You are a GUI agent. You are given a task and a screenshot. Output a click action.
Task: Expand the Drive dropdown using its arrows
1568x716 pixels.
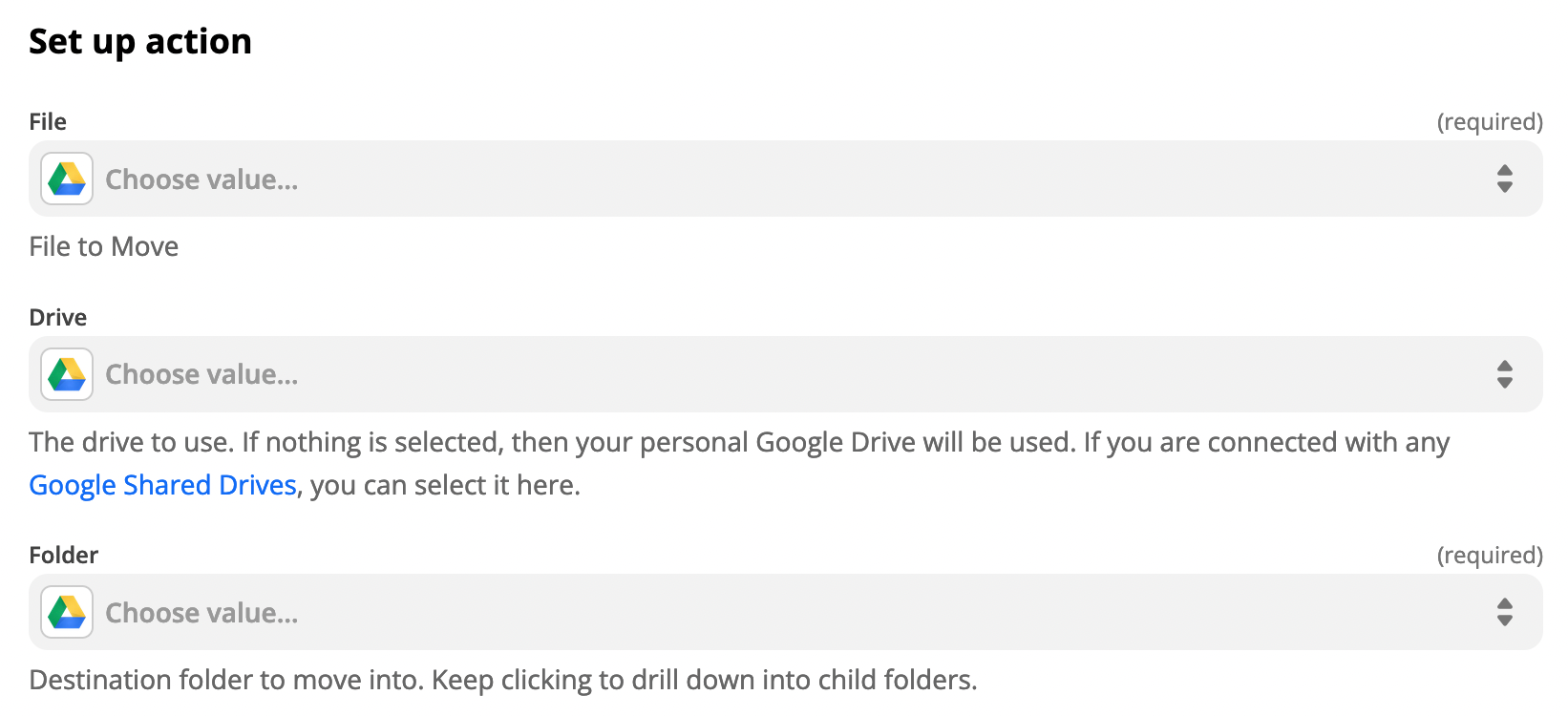tap(1505, 374)
